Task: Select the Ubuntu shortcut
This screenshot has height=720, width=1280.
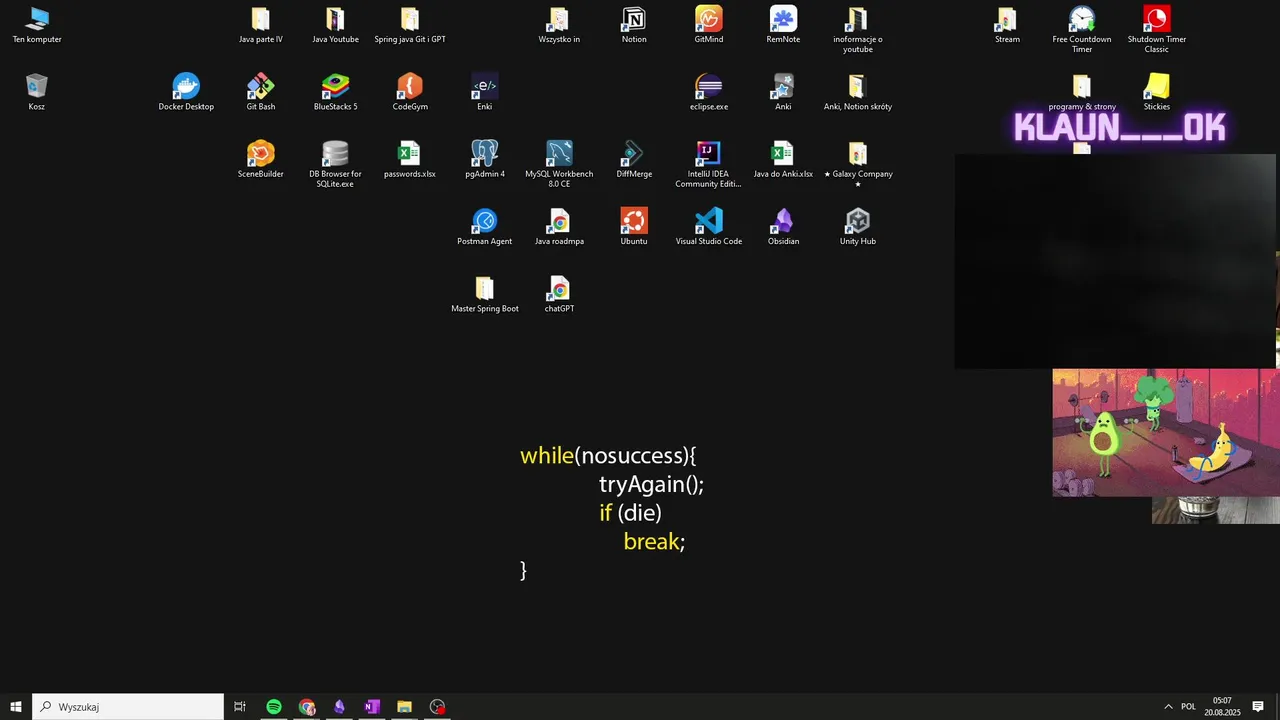Action: tap(634, 227)
